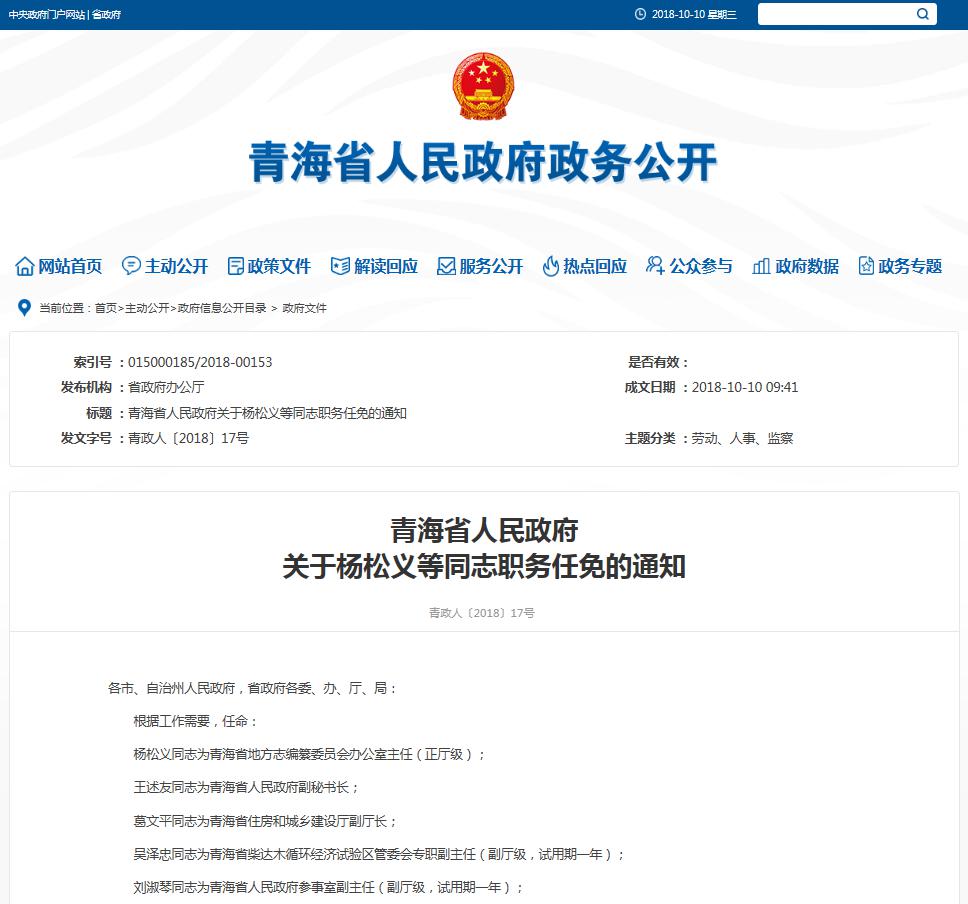Click the magnifier search icon
The width and height of the screenshot is (968, 904).
pos(922,14)
